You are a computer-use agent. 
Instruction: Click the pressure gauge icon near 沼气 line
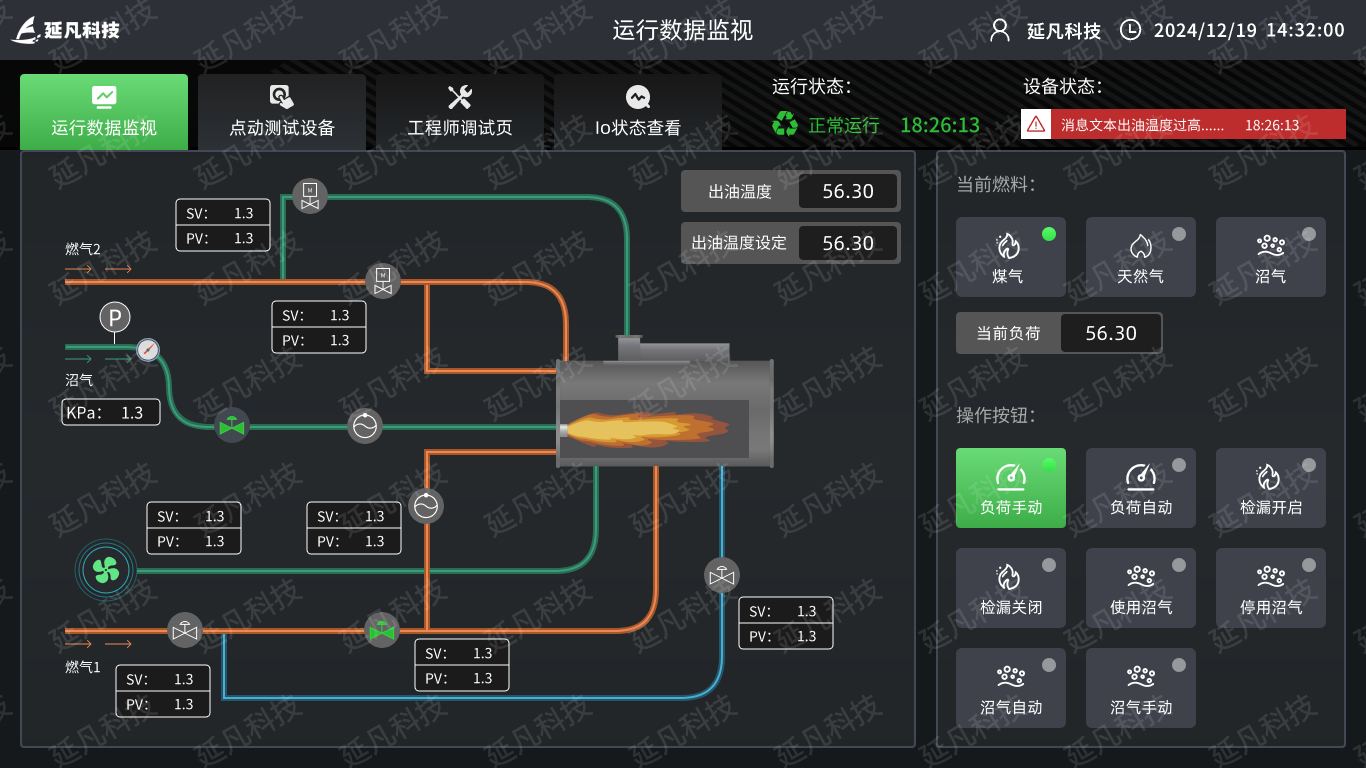point(148,351)
